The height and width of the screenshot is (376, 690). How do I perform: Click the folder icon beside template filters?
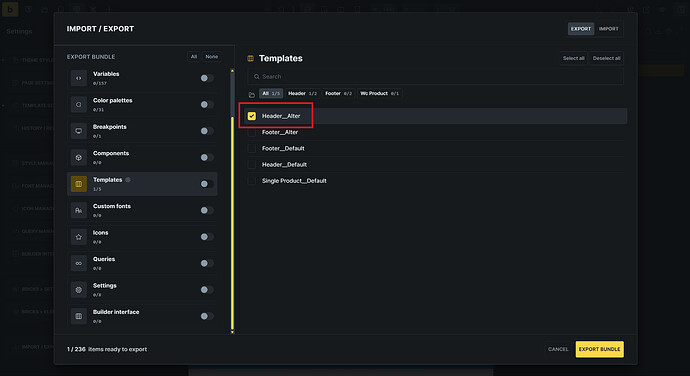point(252,95)
